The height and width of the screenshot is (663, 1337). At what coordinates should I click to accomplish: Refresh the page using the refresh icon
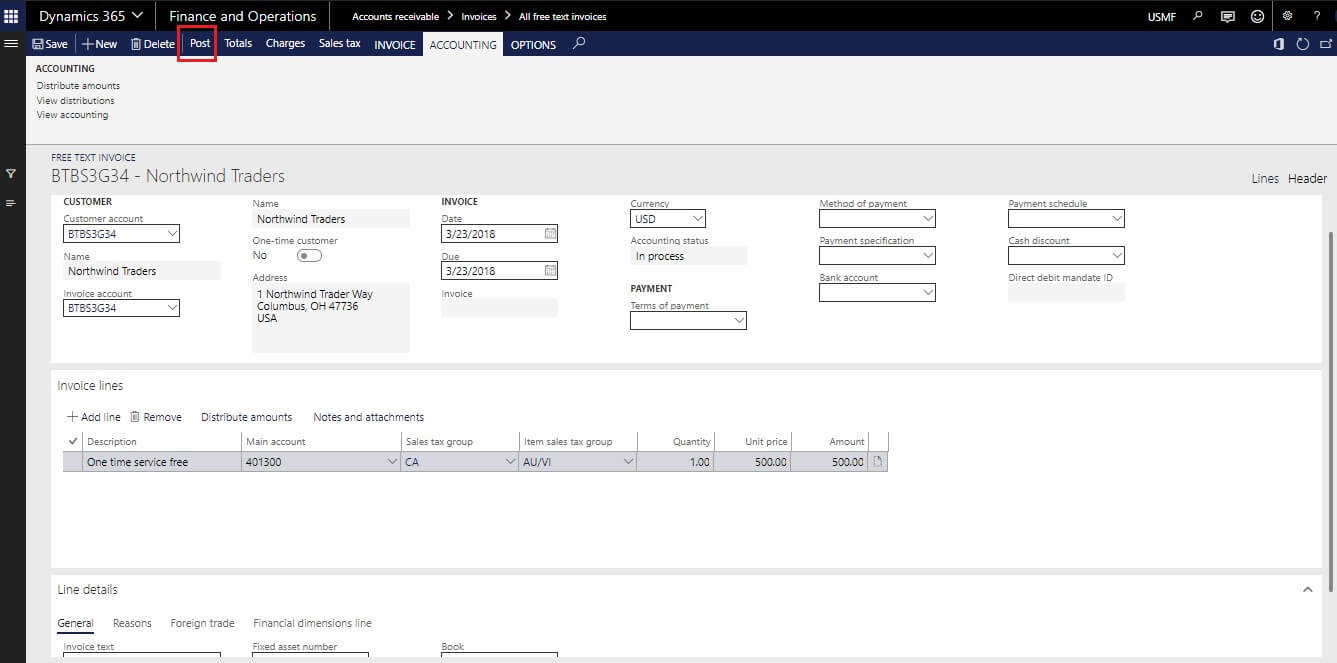(1302, 44)
